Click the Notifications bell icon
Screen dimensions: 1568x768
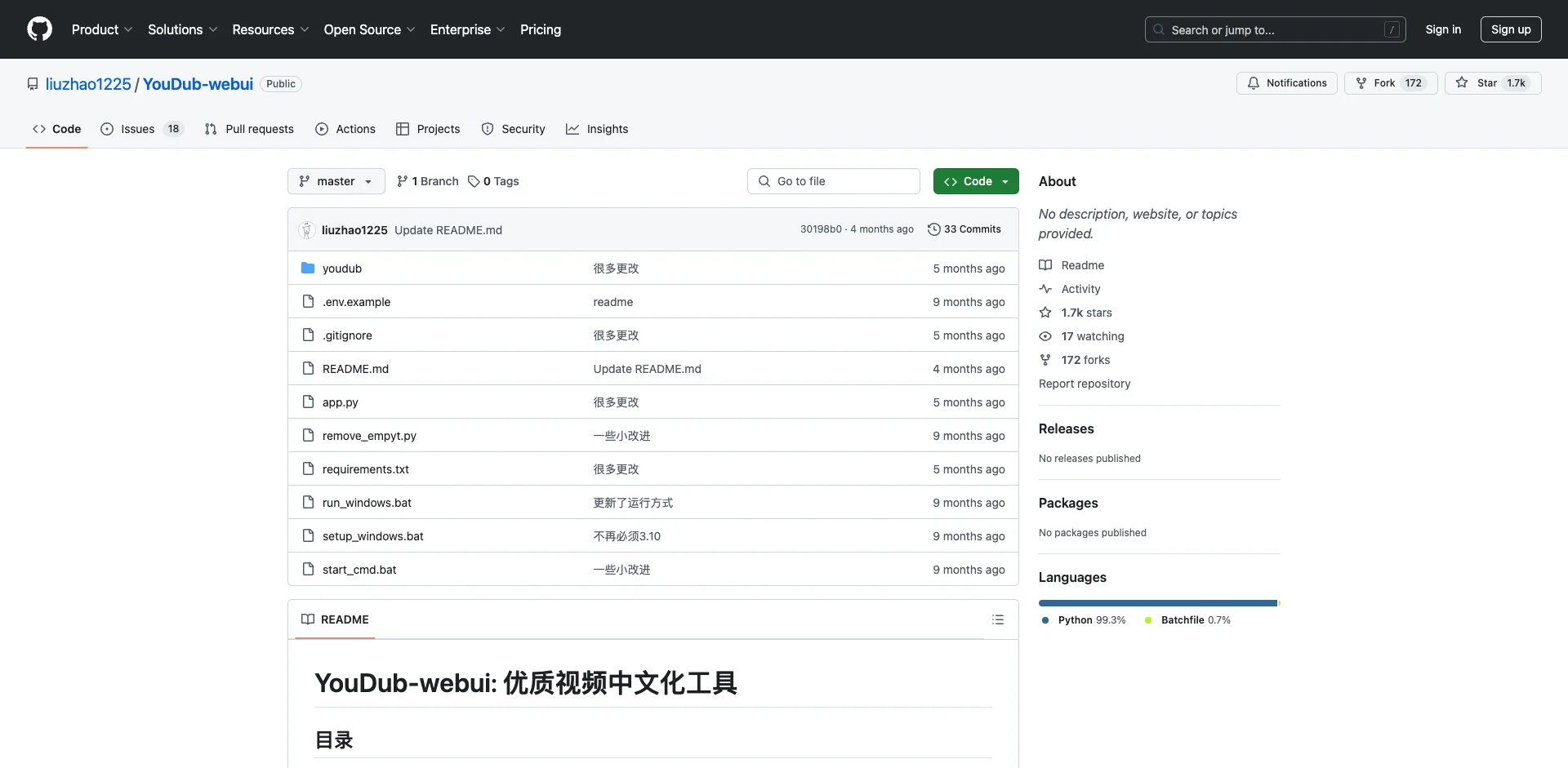(1254, 83)
